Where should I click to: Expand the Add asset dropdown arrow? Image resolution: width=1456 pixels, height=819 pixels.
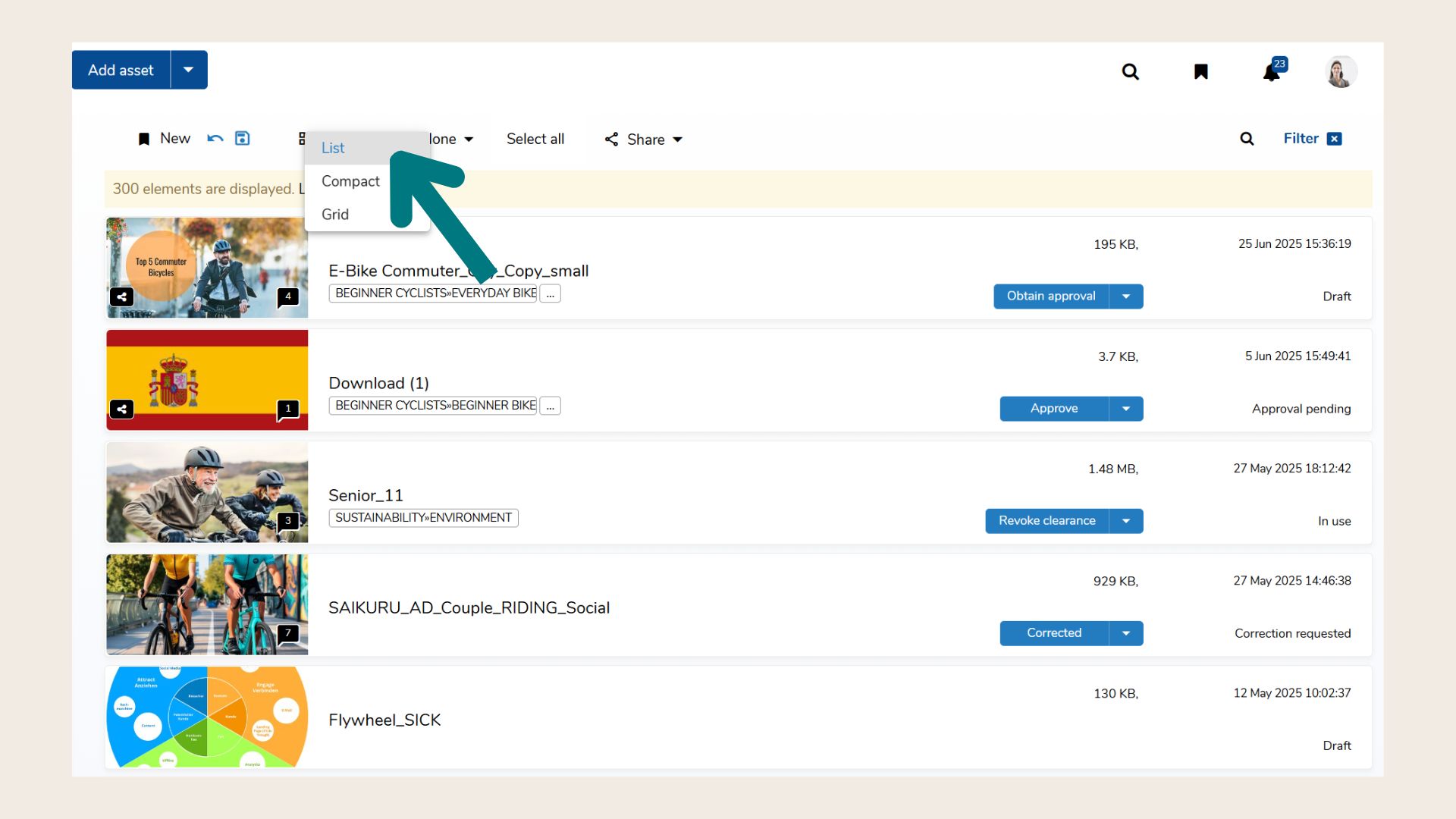[x=189, y=70]
